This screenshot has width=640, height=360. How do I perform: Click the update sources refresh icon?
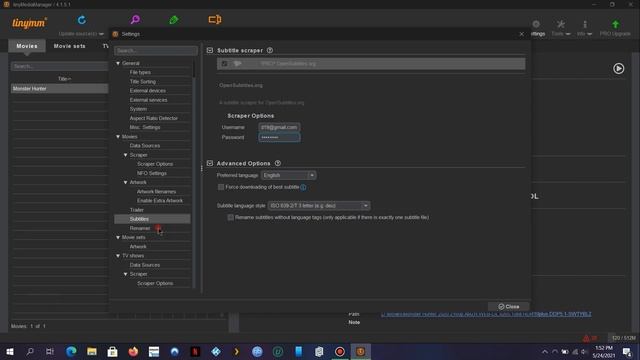tap(82, 20)
